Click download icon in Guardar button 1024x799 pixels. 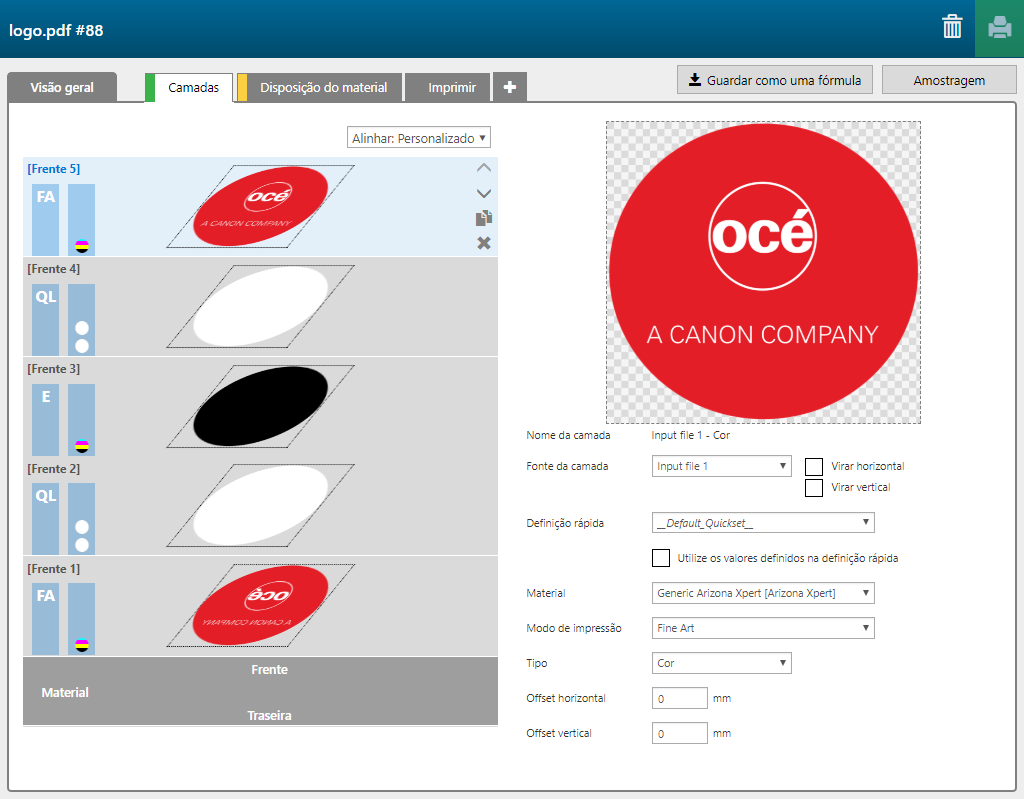tap(695, 80)
